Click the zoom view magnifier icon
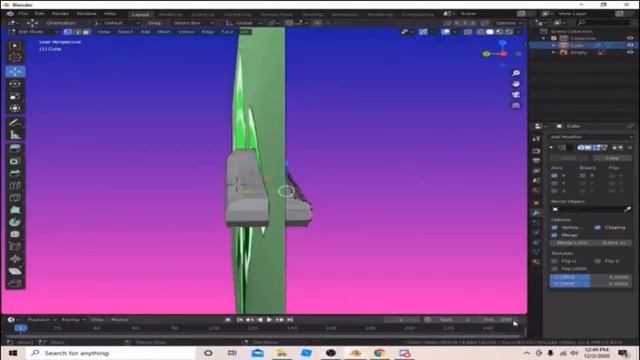This screenshot has height=360, width=640. coord(516,73)
